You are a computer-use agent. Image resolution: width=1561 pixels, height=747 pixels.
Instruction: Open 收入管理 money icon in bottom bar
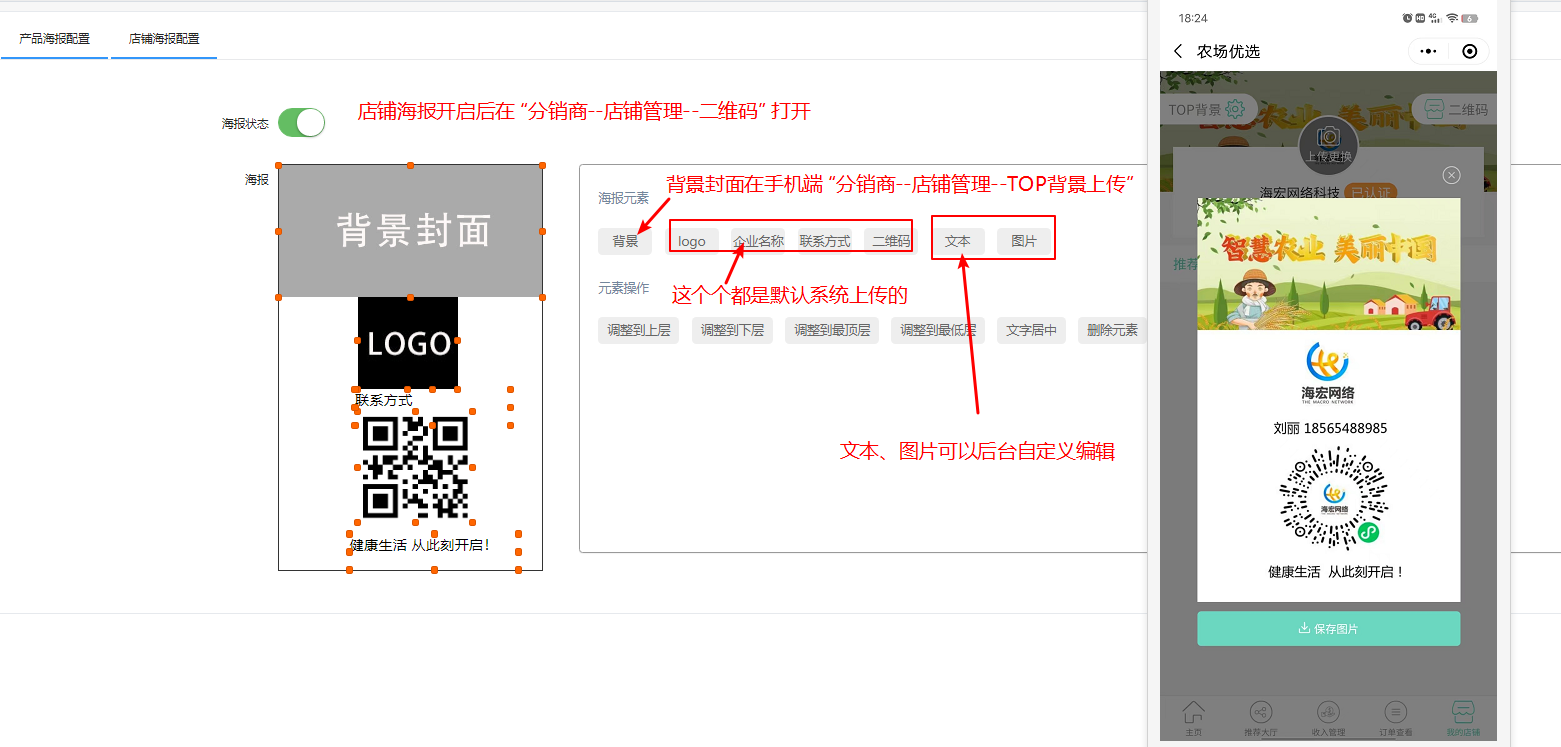tap(1328, 711)
